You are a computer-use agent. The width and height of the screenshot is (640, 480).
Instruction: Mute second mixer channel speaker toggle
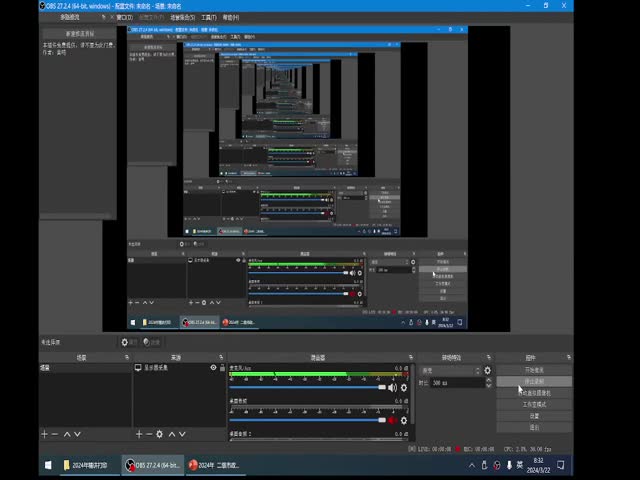(x=392, y=420)
